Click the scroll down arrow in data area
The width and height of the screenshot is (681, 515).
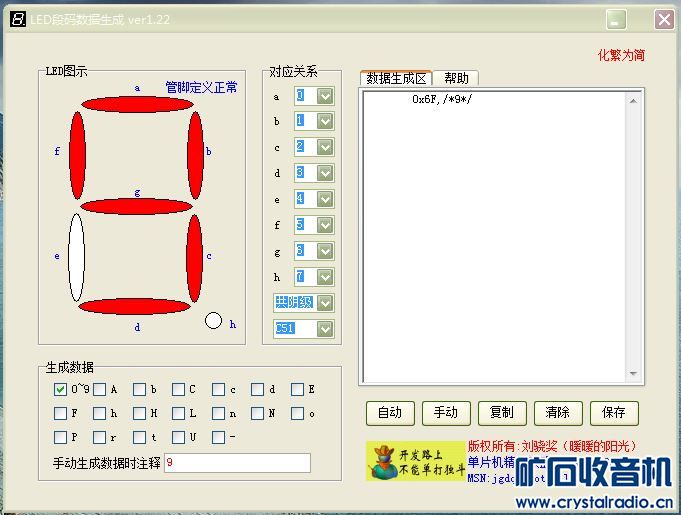(633, 374)
